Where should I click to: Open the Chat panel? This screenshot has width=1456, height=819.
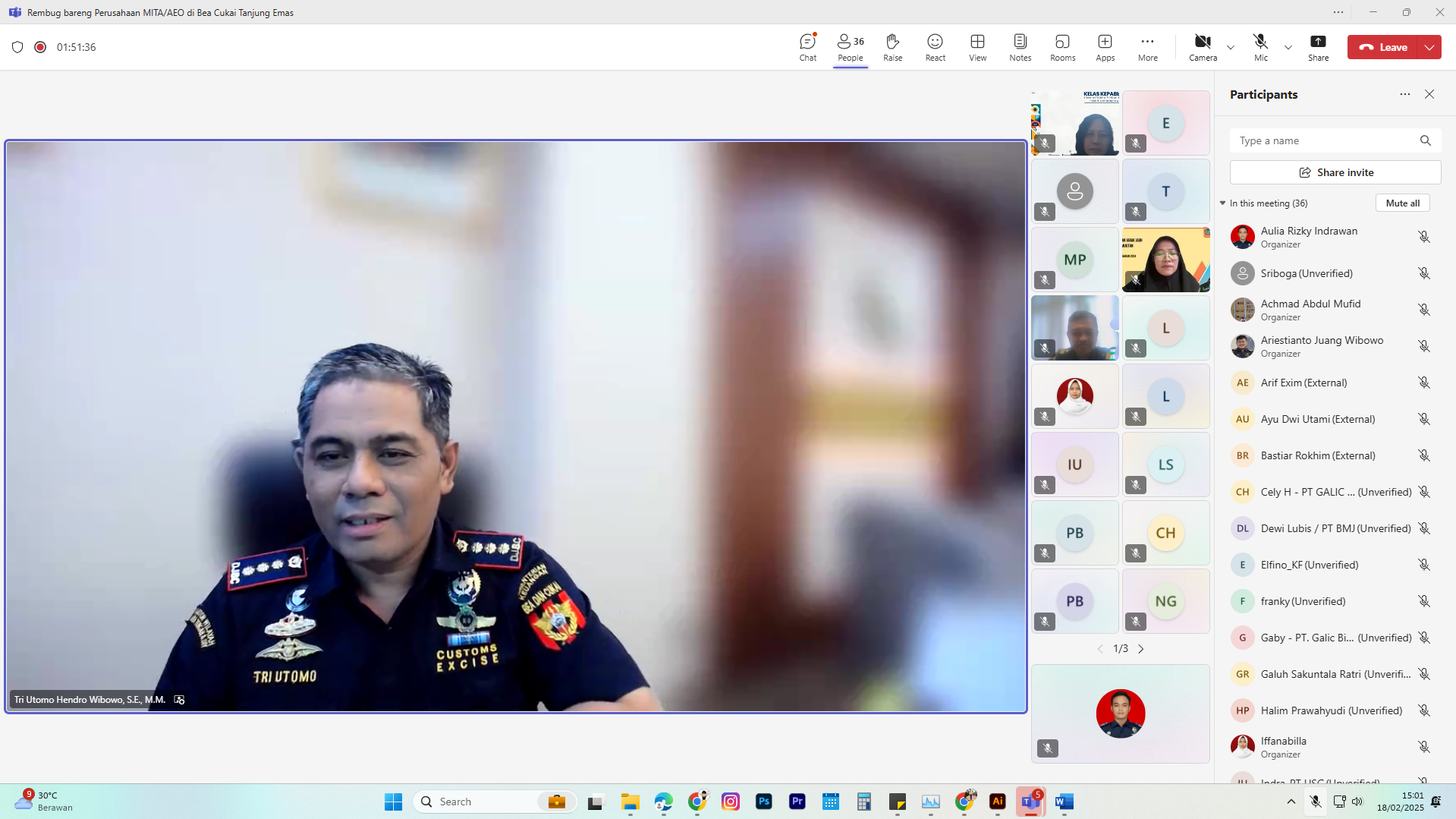coord(807,47)
